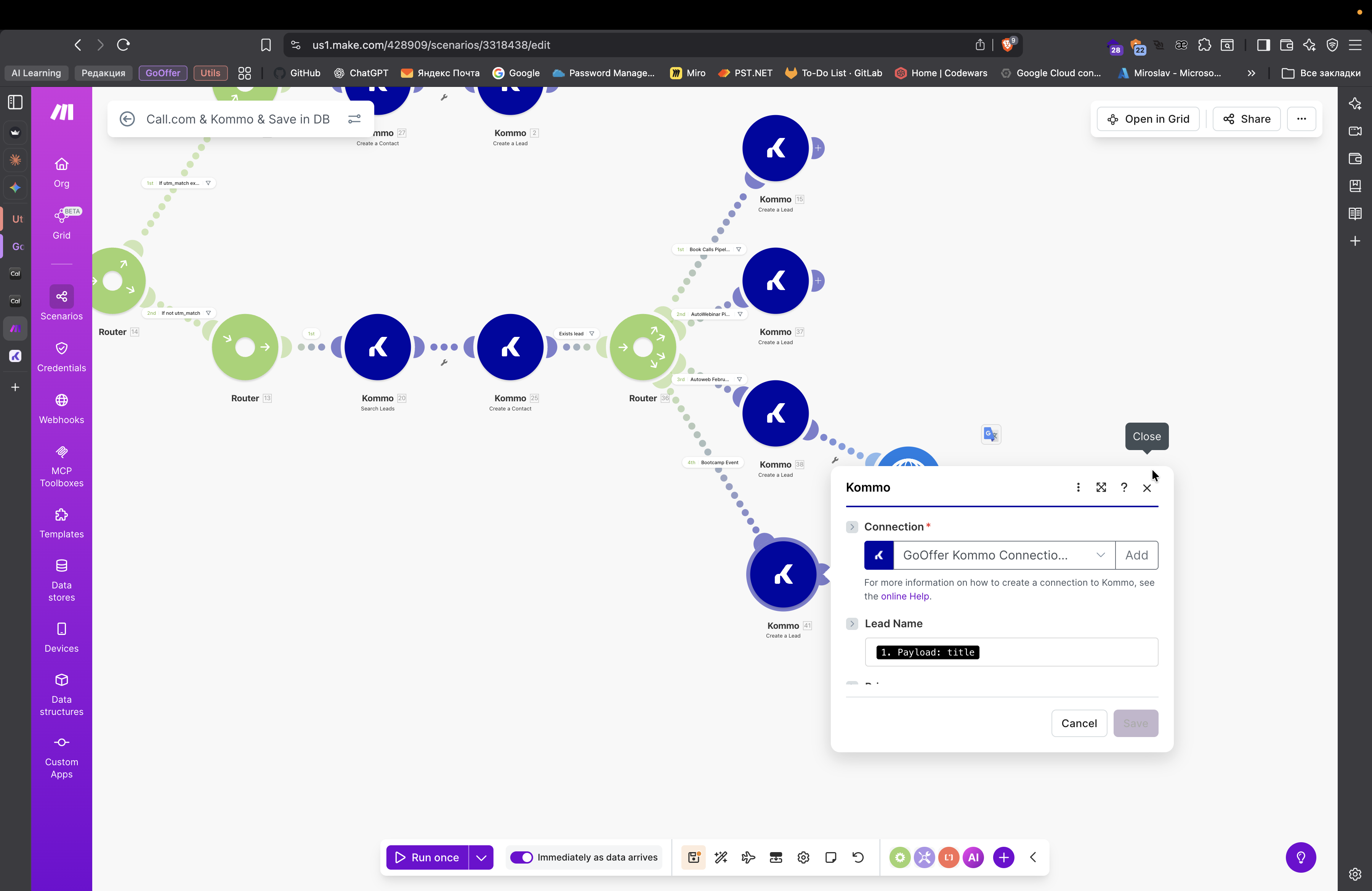The height and width of the screenshot is (891, 1372).
Task: Click the undo arrow in bottom toolbar
Action: tap(858, 857)
